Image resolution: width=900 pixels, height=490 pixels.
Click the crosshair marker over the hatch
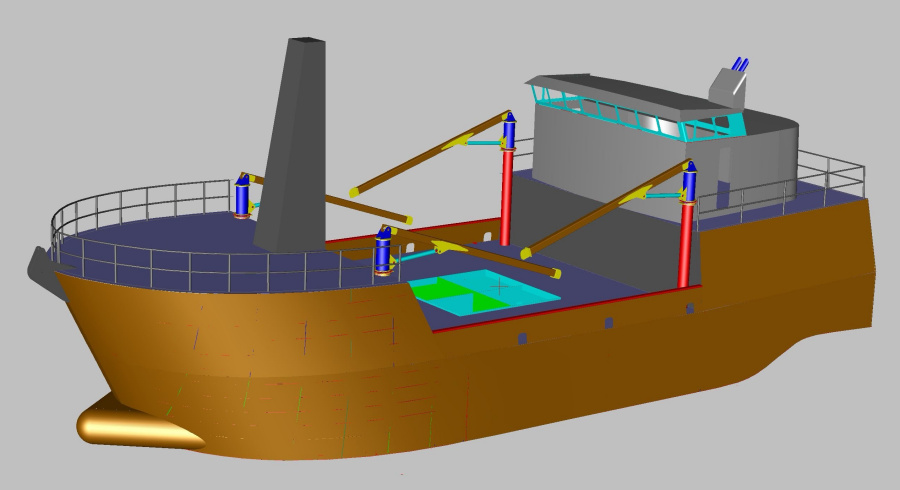(x=501, y=285)
